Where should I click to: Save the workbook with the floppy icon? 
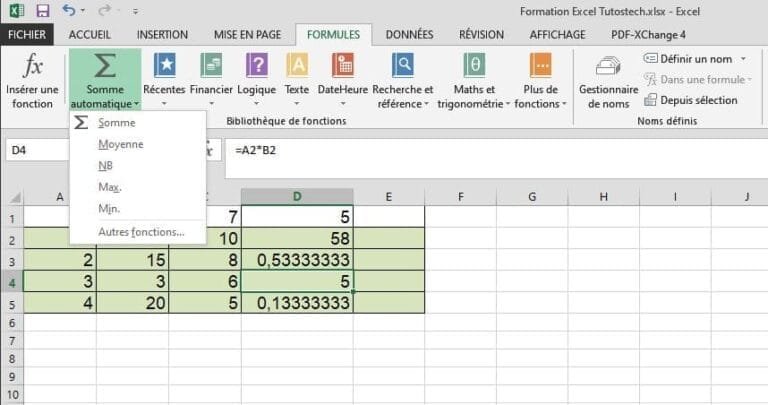pos(43,11)
